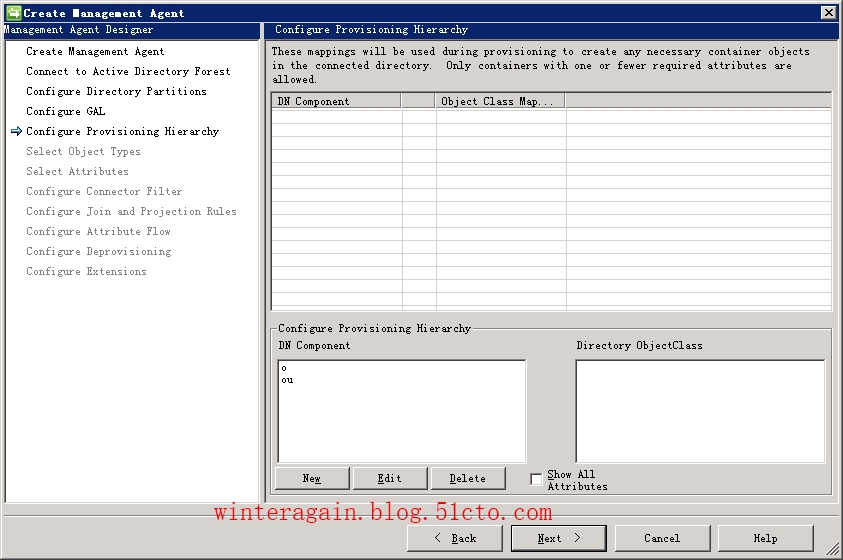Screen dimensions: 843x560
Task: Select the Configure GAL step
Action: [66, 111]
